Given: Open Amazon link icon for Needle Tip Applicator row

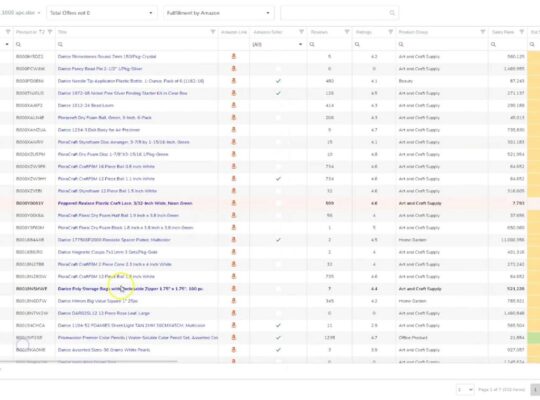Looking at the screenshot, I should (234, 81).
